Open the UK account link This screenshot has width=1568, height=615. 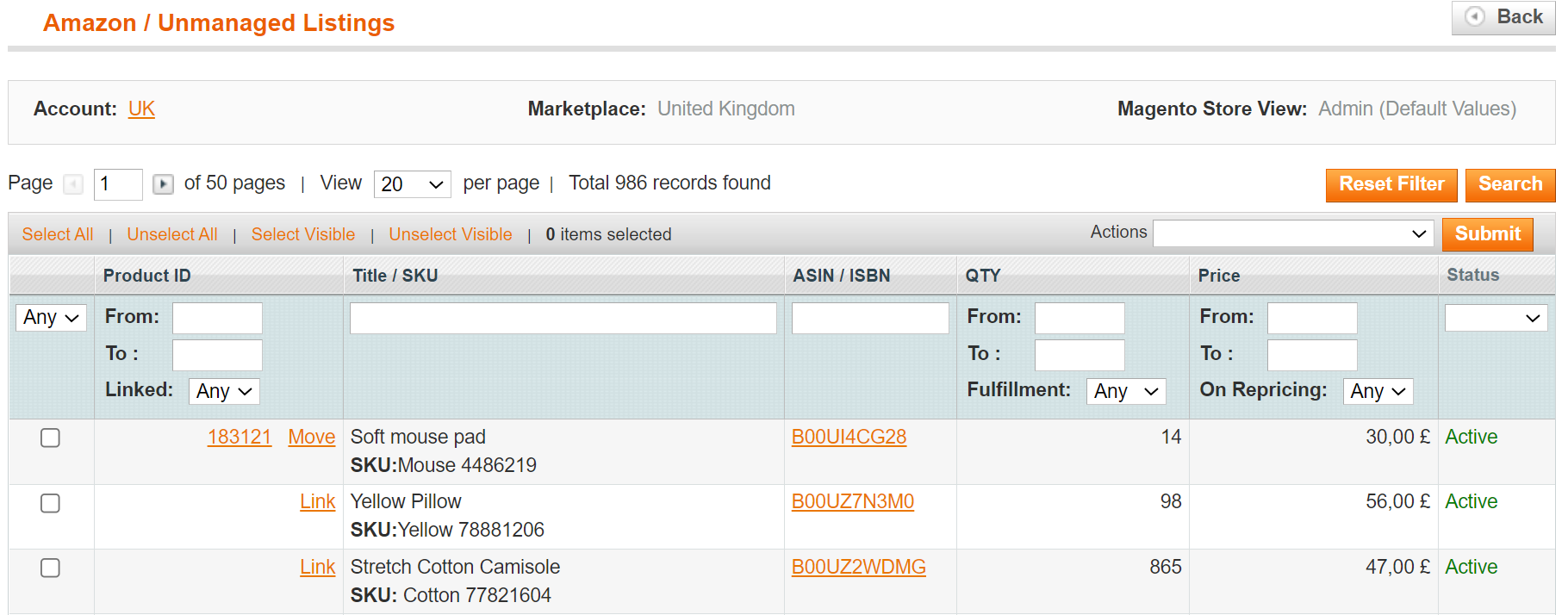pyautogui.click(x=141, y=109)
